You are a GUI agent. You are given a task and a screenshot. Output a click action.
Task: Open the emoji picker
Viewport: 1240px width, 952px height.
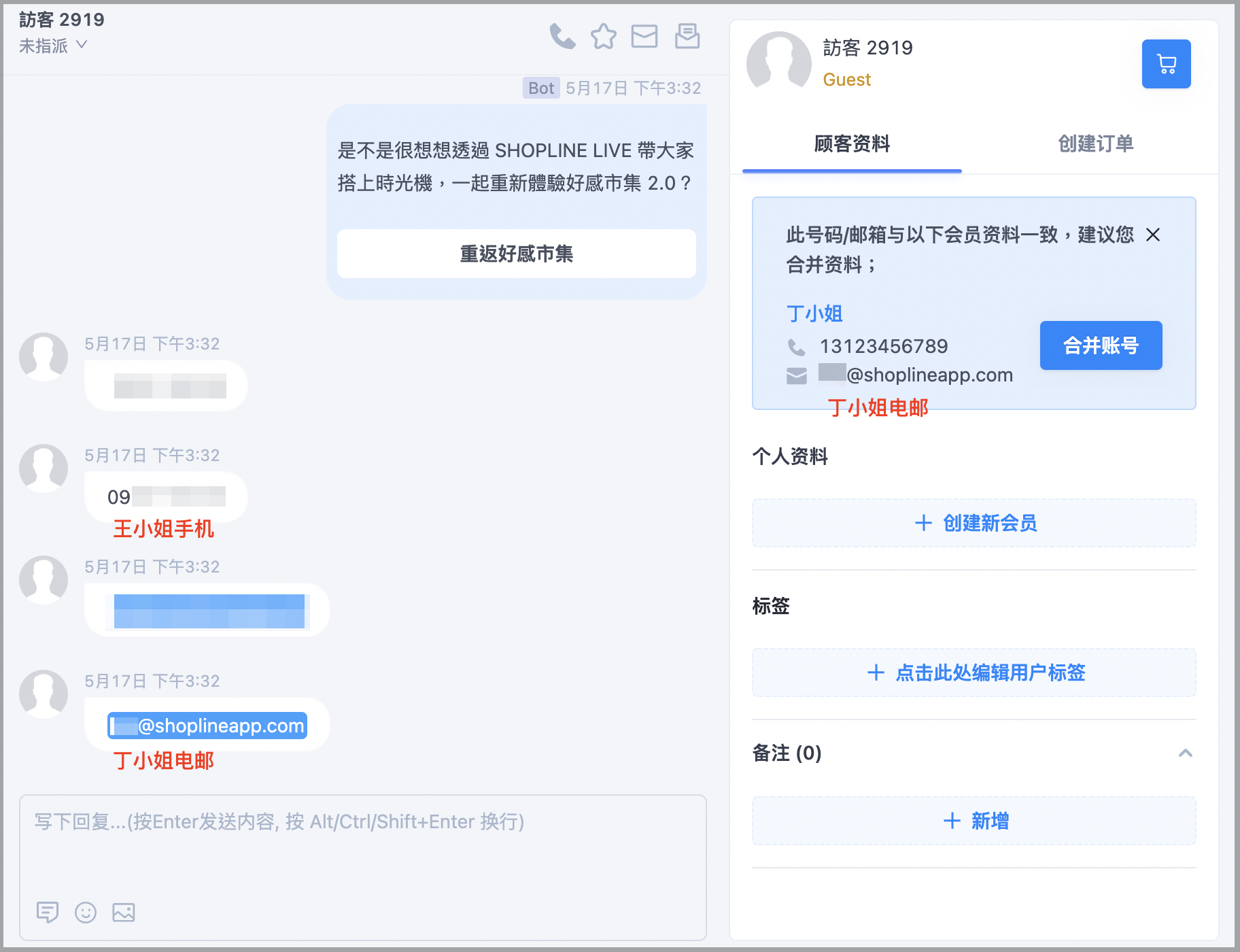[86, 912]
